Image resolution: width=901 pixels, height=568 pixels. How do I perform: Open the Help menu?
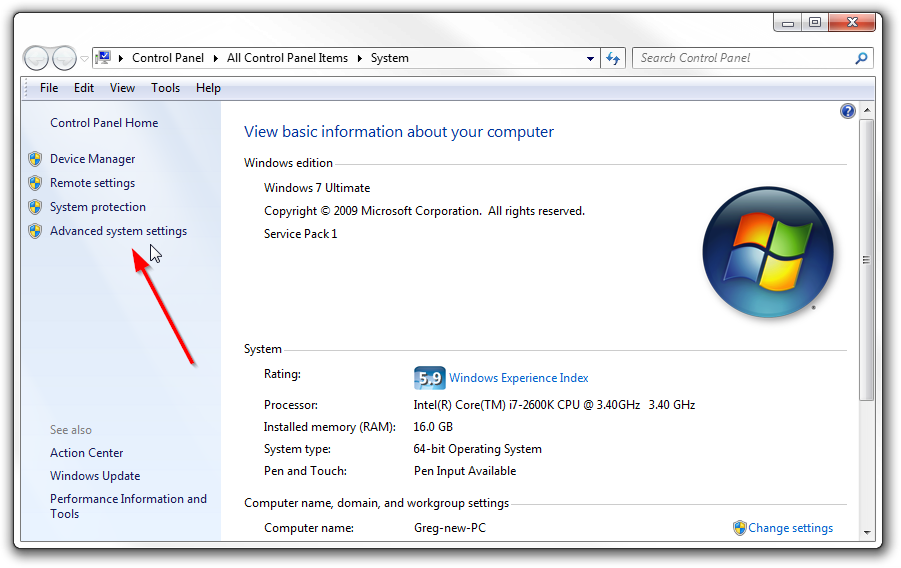pyautogui.click(x=208, y=88)
